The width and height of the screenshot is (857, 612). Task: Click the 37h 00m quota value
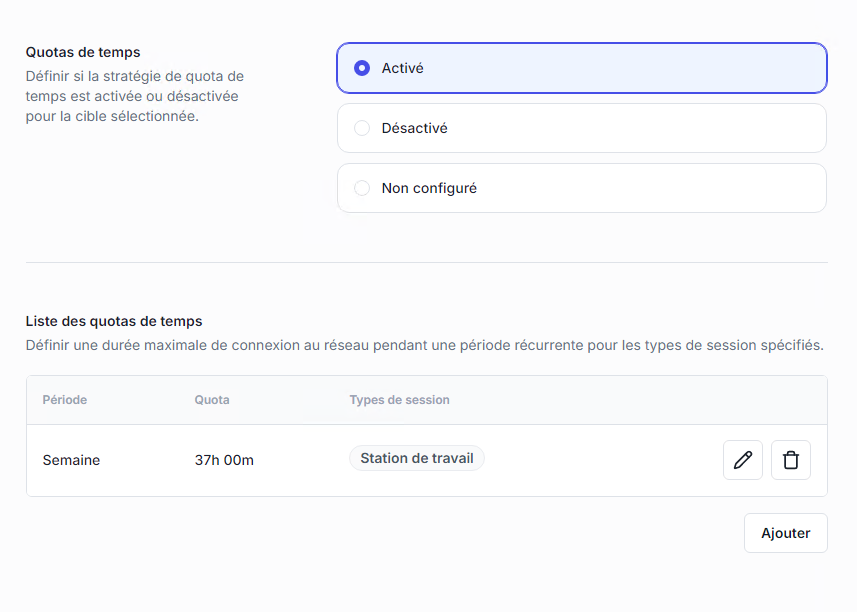pos(224,460)
